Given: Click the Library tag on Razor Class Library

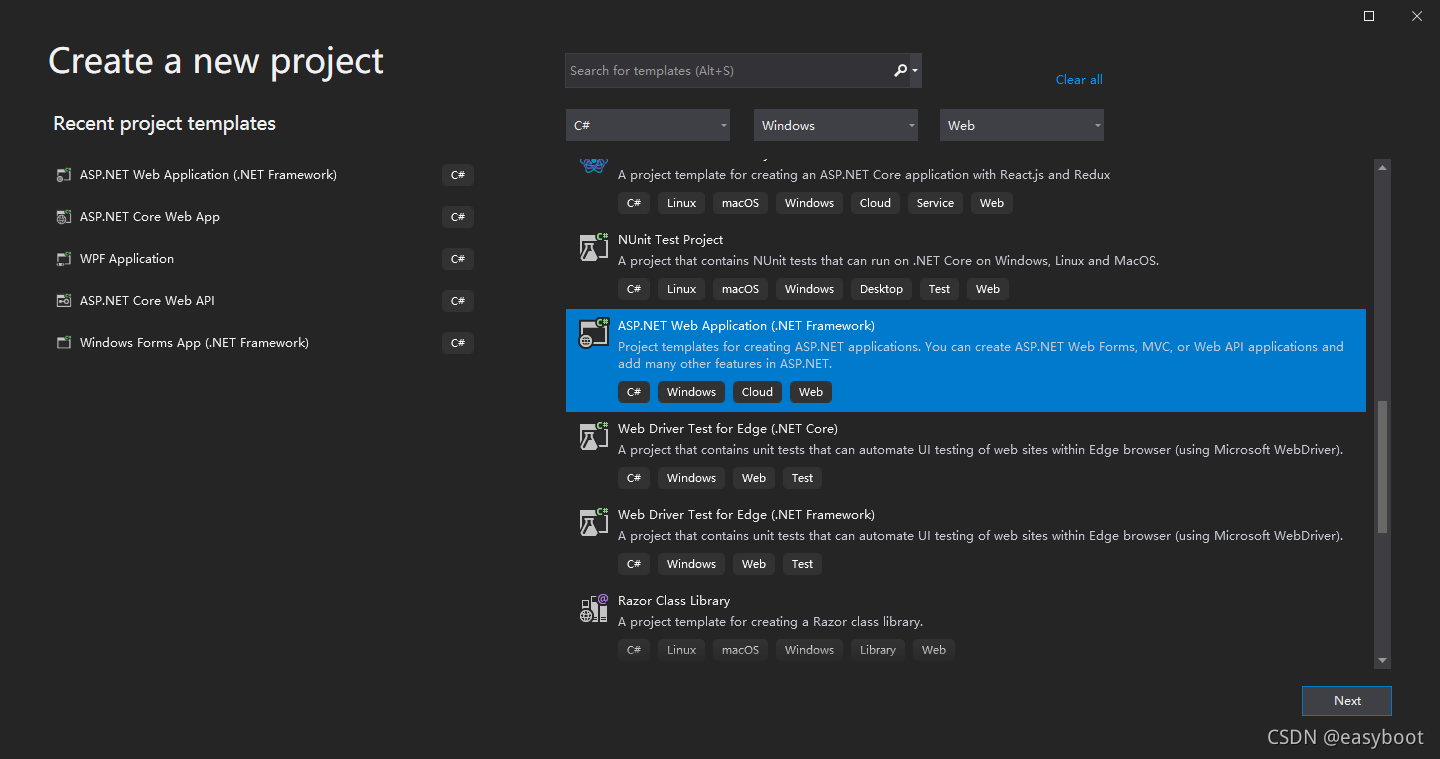Looking at the screenshot, I should (x=878, y=650).
